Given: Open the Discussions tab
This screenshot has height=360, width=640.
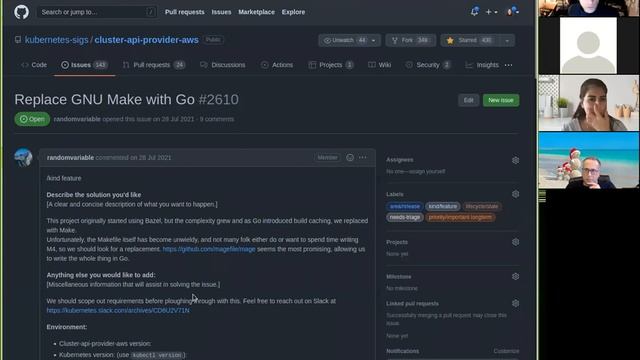Looking at the screenshot, I should (223, 65).
